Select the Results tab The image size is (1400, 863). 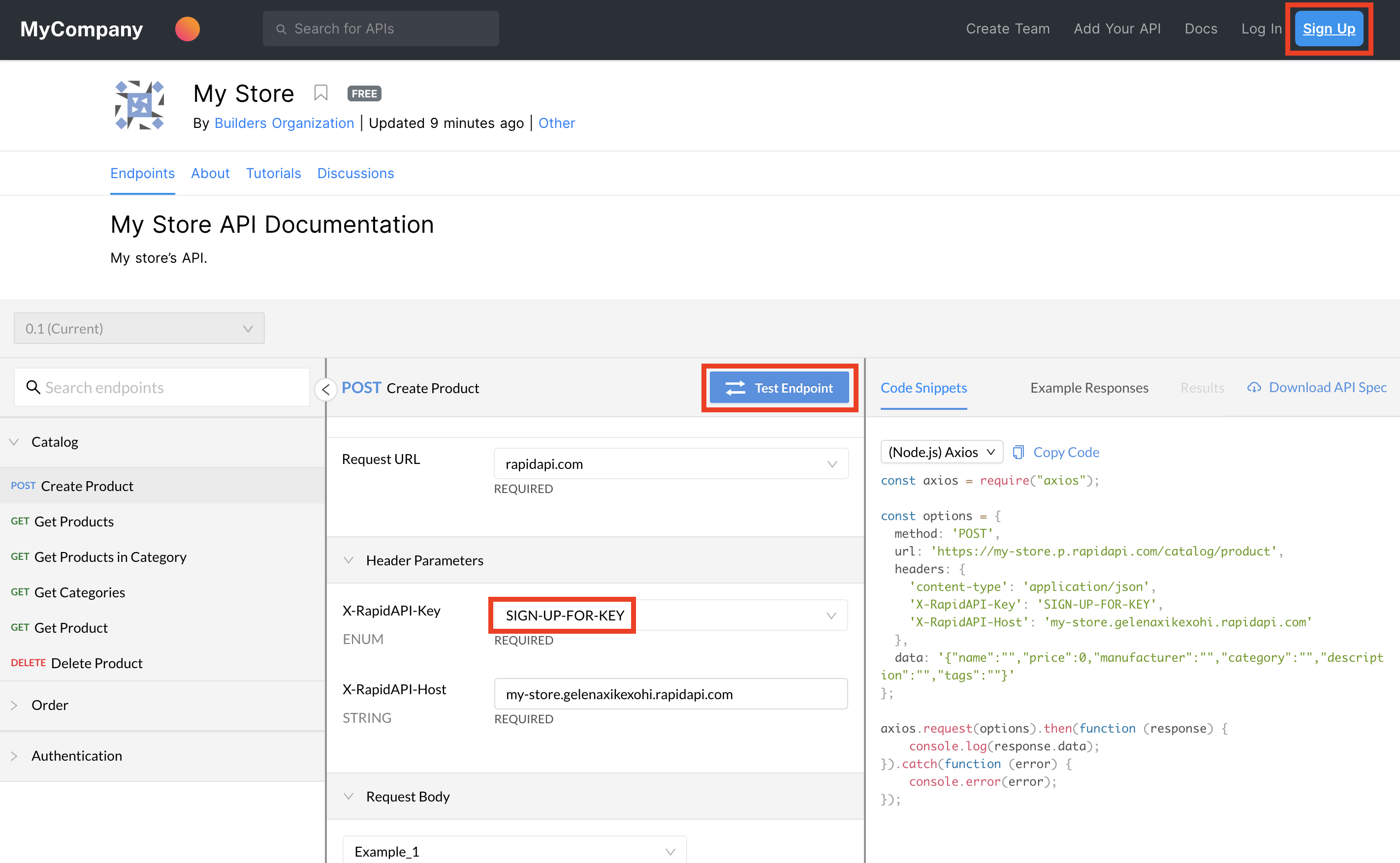tap(1202, 388)
